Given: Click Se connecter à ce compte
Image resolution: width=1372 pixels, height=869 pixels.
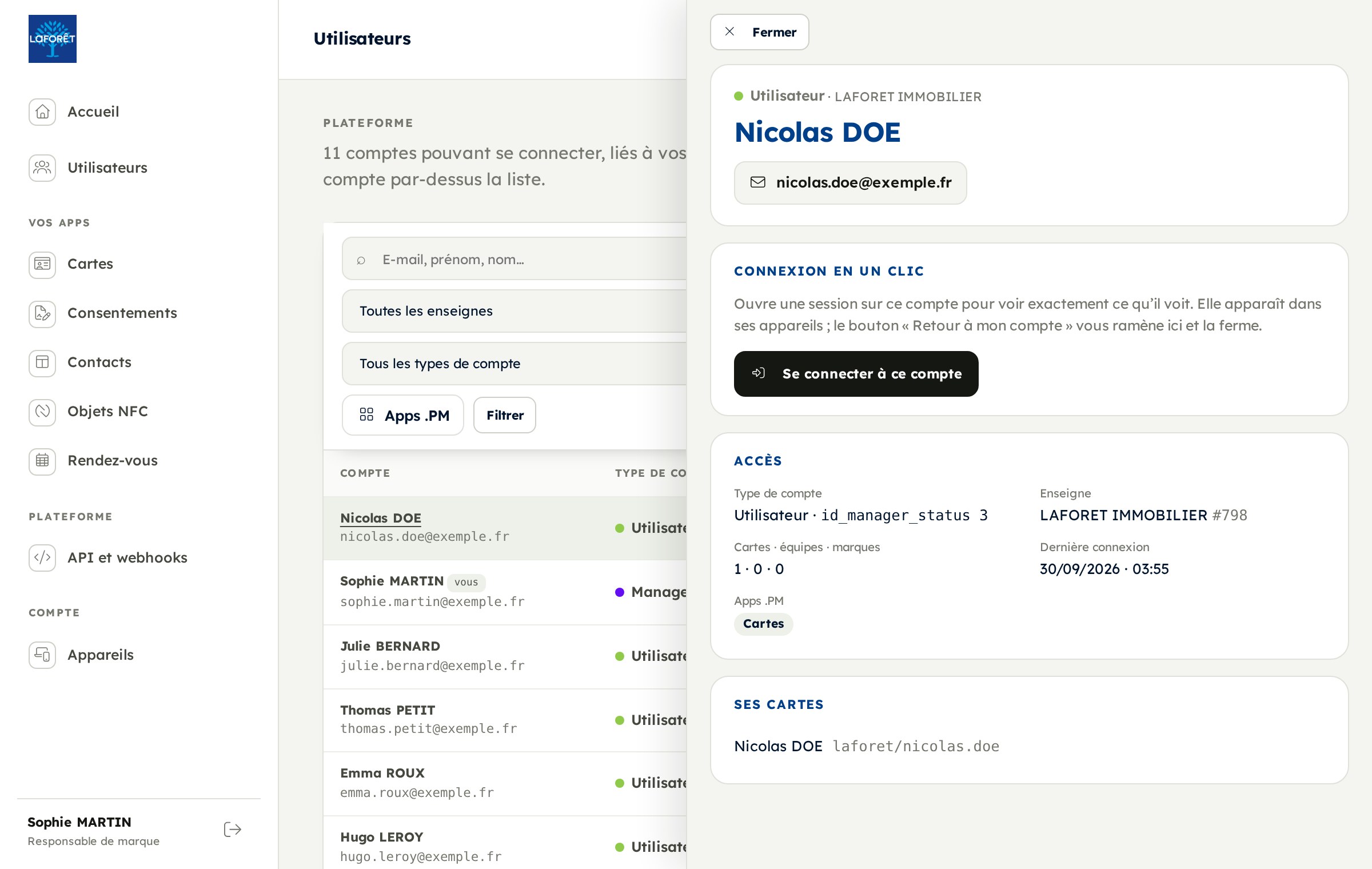Looking at the screenshot, I should (x=856, y=374).
